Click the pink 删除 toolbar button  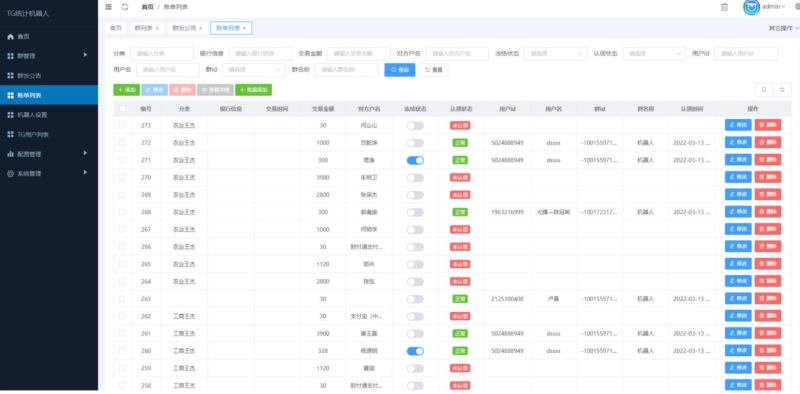point(182,90)
